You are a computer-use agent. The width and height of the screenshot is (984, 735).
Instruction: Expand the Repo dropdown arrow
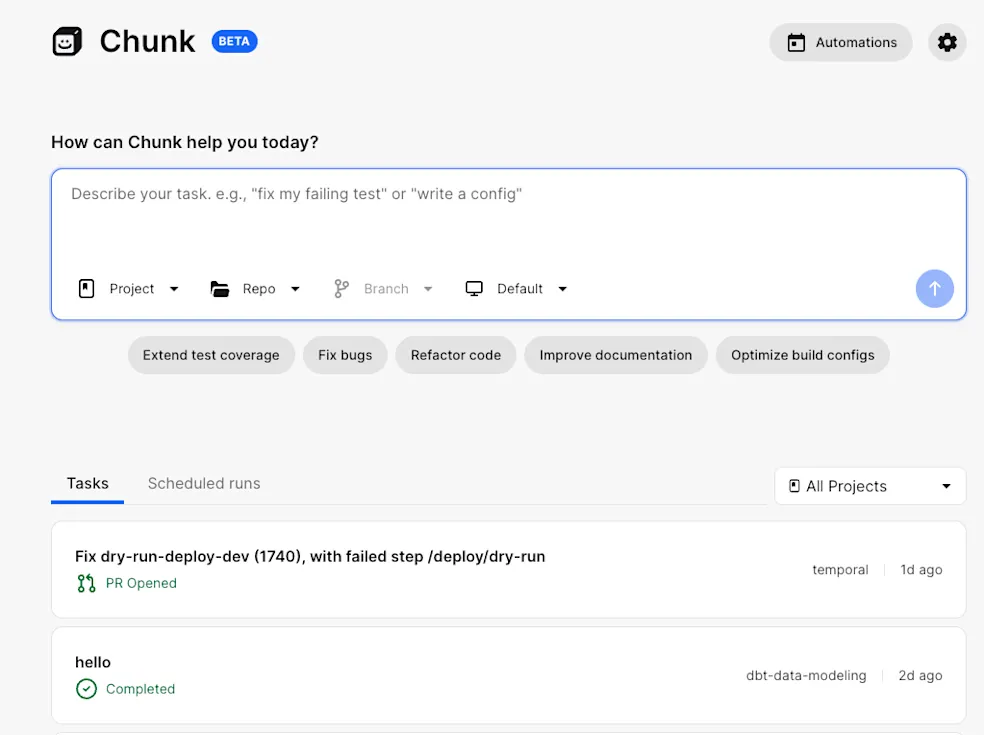pyautogui.click(x=295, y=289)
